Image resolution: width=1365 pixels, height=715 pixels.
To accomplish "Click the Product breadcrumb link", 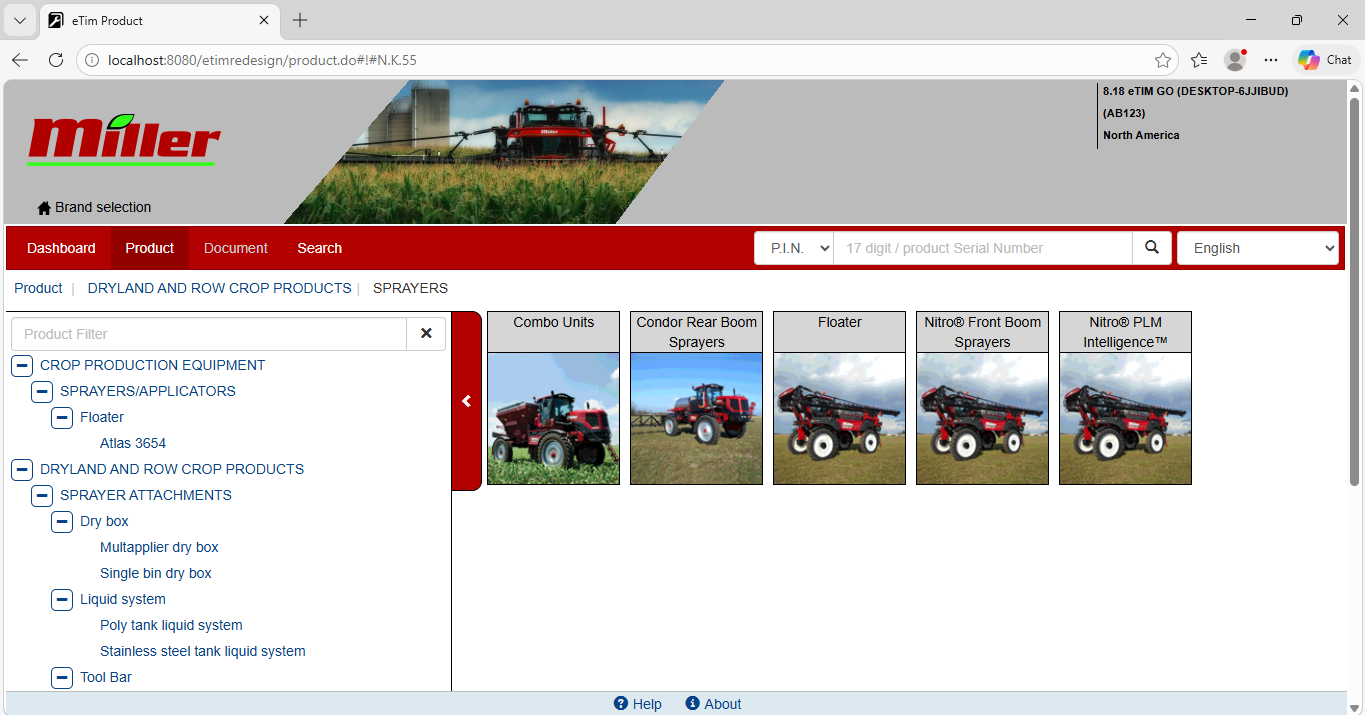I will (x=38, y=288).
